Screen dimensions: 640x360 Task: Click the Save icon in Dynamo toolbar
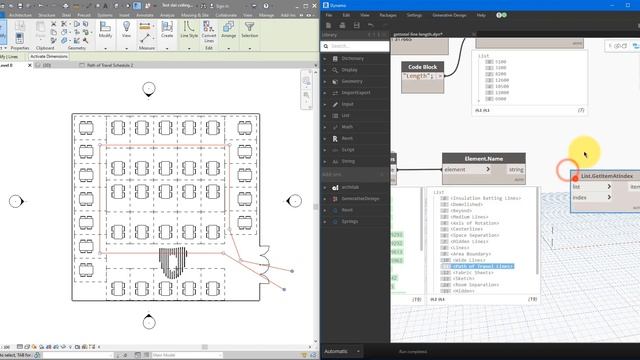tap(356, 25)
